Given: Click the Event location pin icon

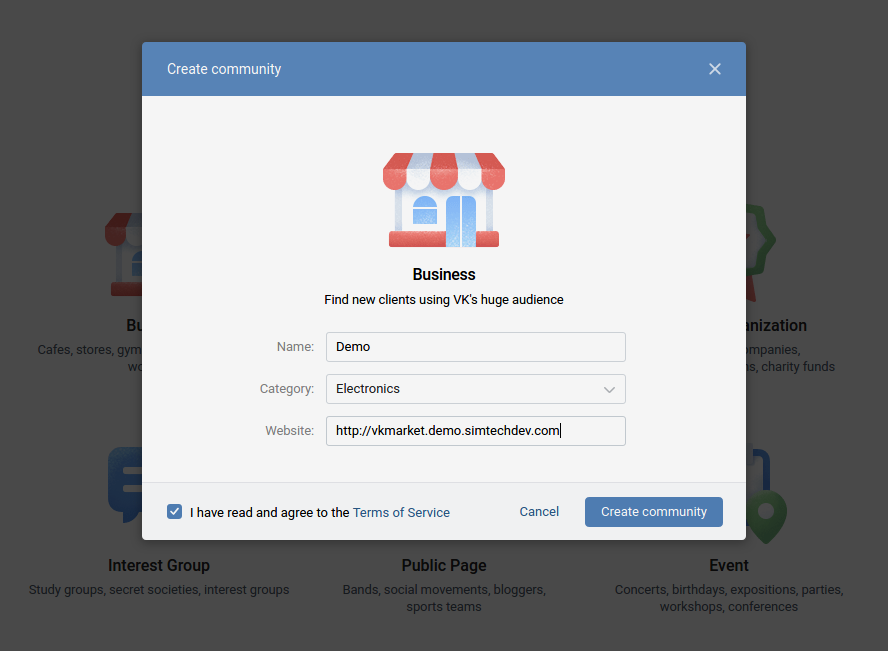Looking at the screenshot, I should tap(766, 516).
